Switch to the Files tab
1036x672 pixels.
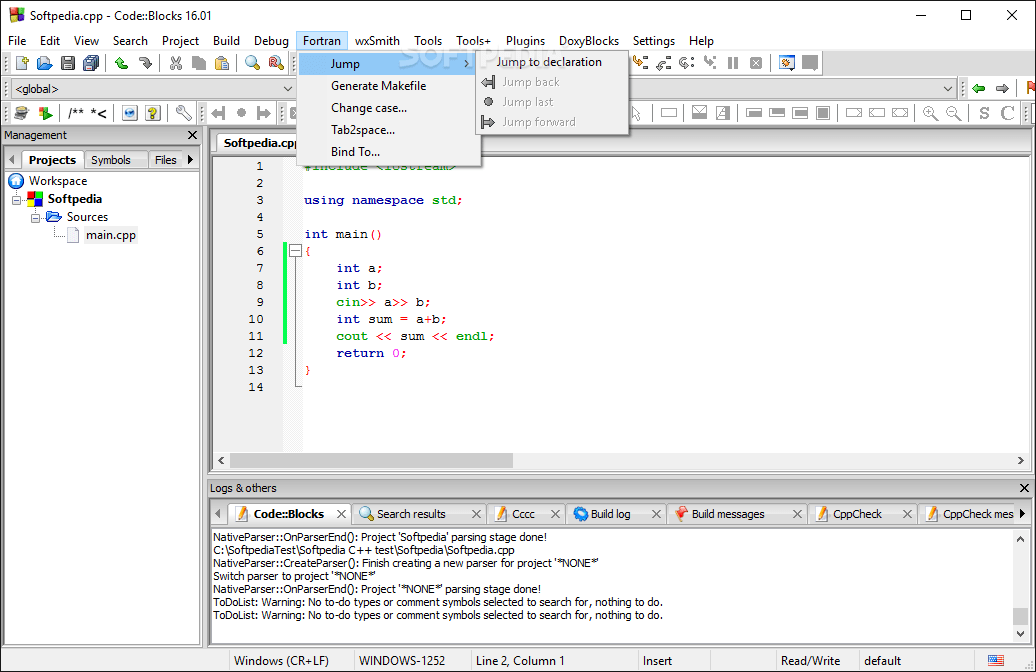click(x=166, y=160)
